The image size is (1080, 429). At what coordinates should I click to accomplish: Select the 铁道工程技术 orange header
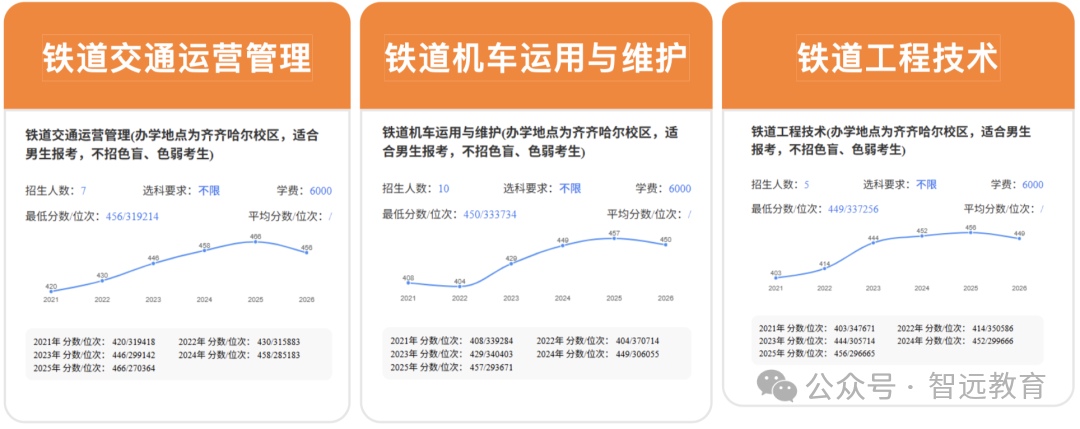(898, 56)
